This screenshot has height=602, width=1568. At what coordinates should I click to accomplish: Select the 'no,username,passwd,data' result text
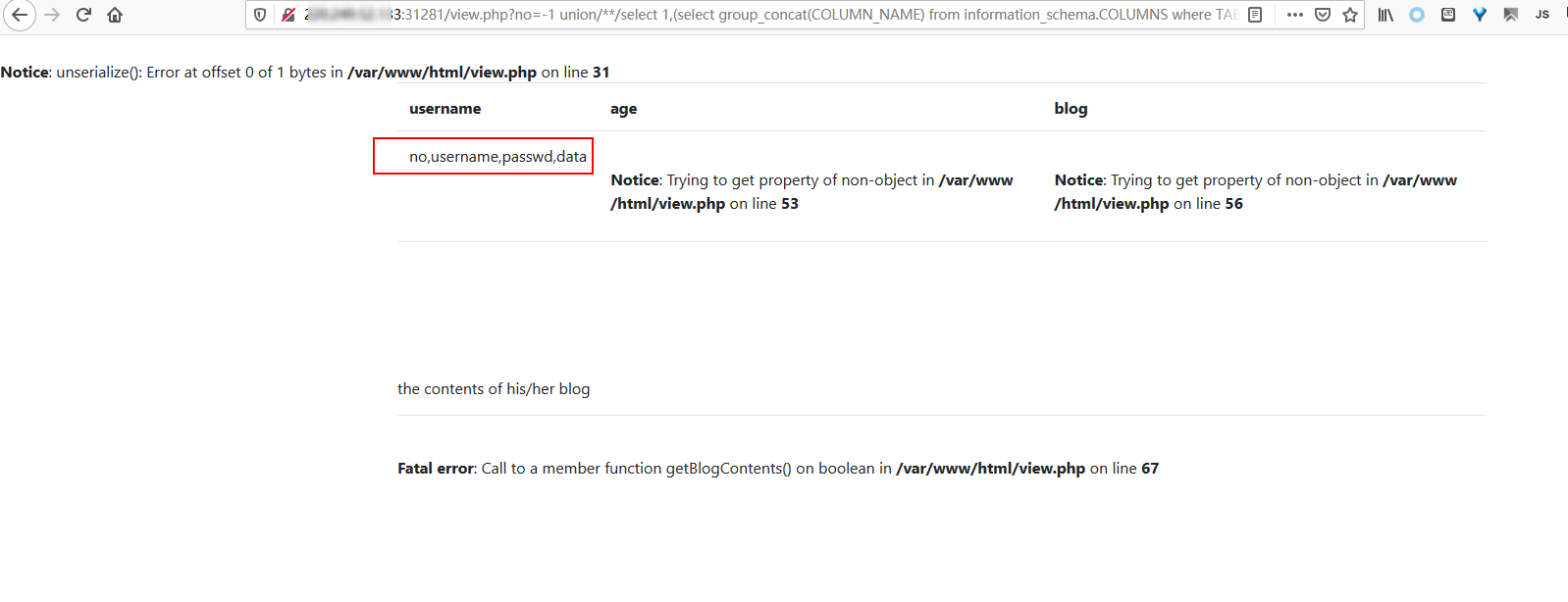[497, 157]
